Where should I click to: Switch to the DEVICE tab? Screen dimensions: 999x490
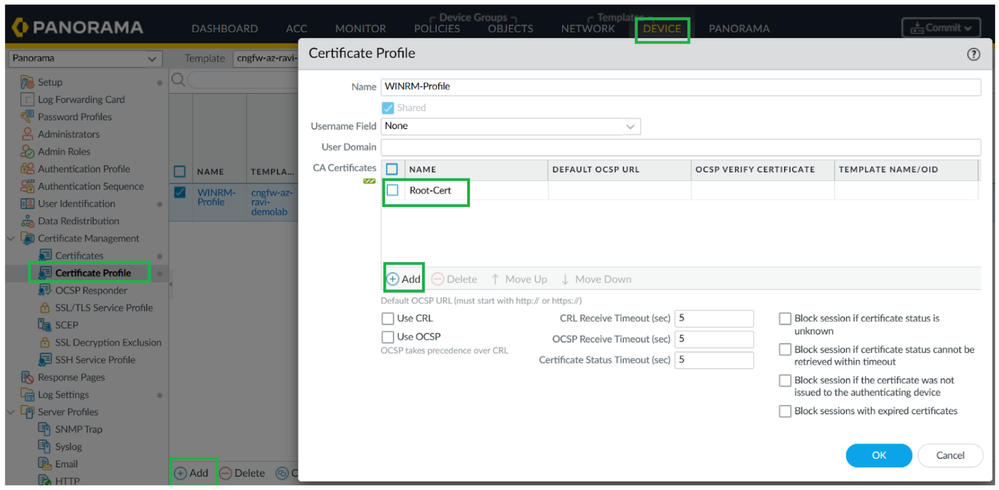661,28
